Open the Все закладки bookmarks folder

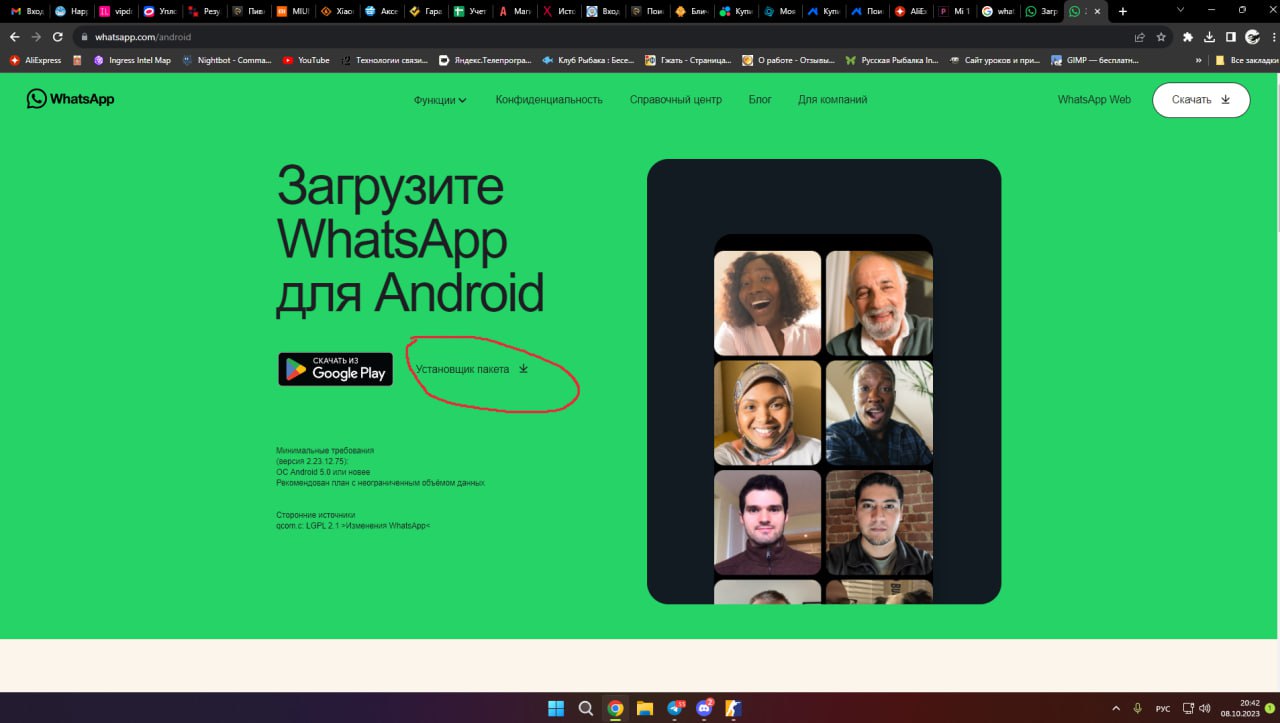[1246, 60]
